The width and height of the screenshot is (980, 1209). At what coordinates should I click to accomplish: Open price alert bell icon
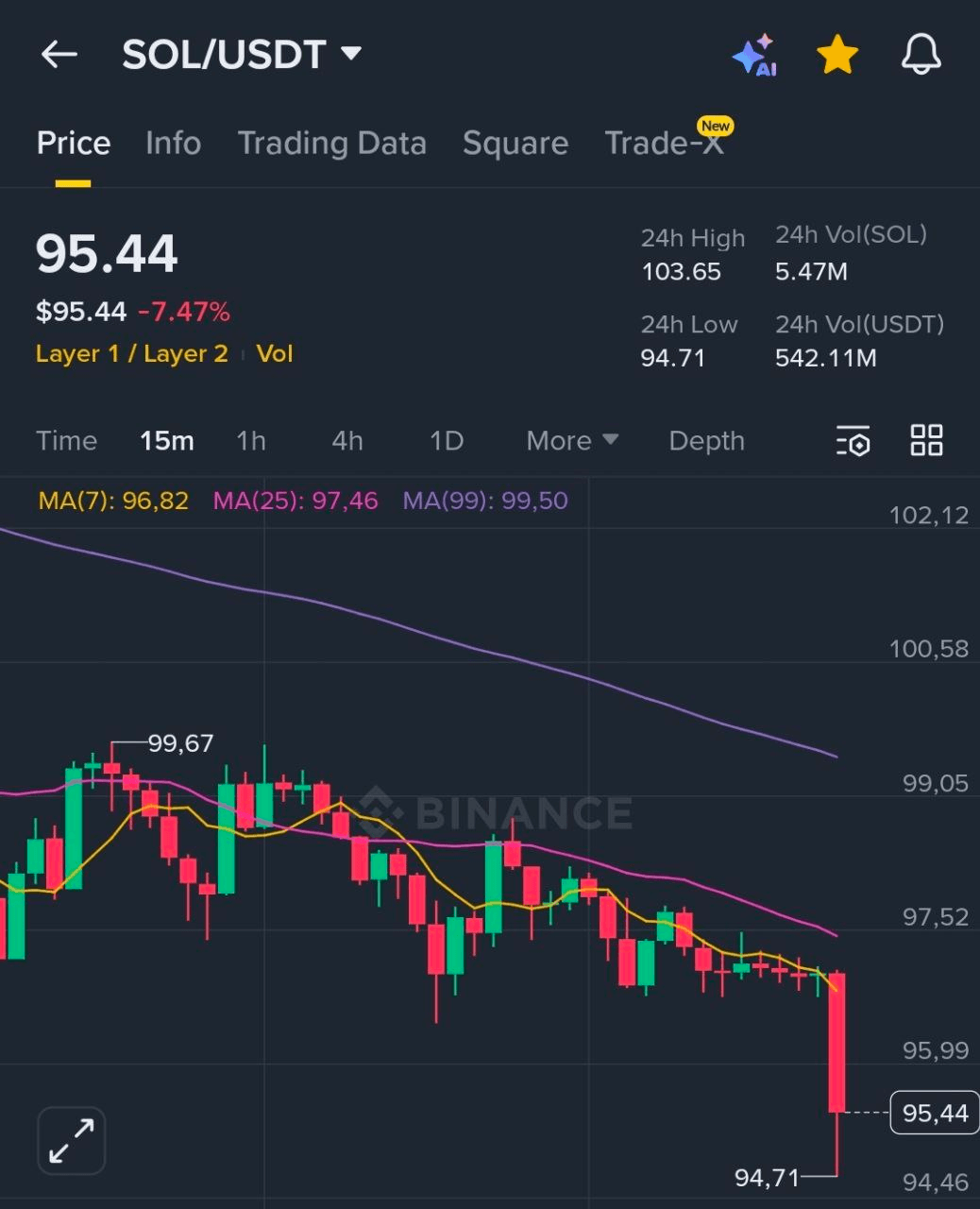pyautogui.click(x=921, y=55)
